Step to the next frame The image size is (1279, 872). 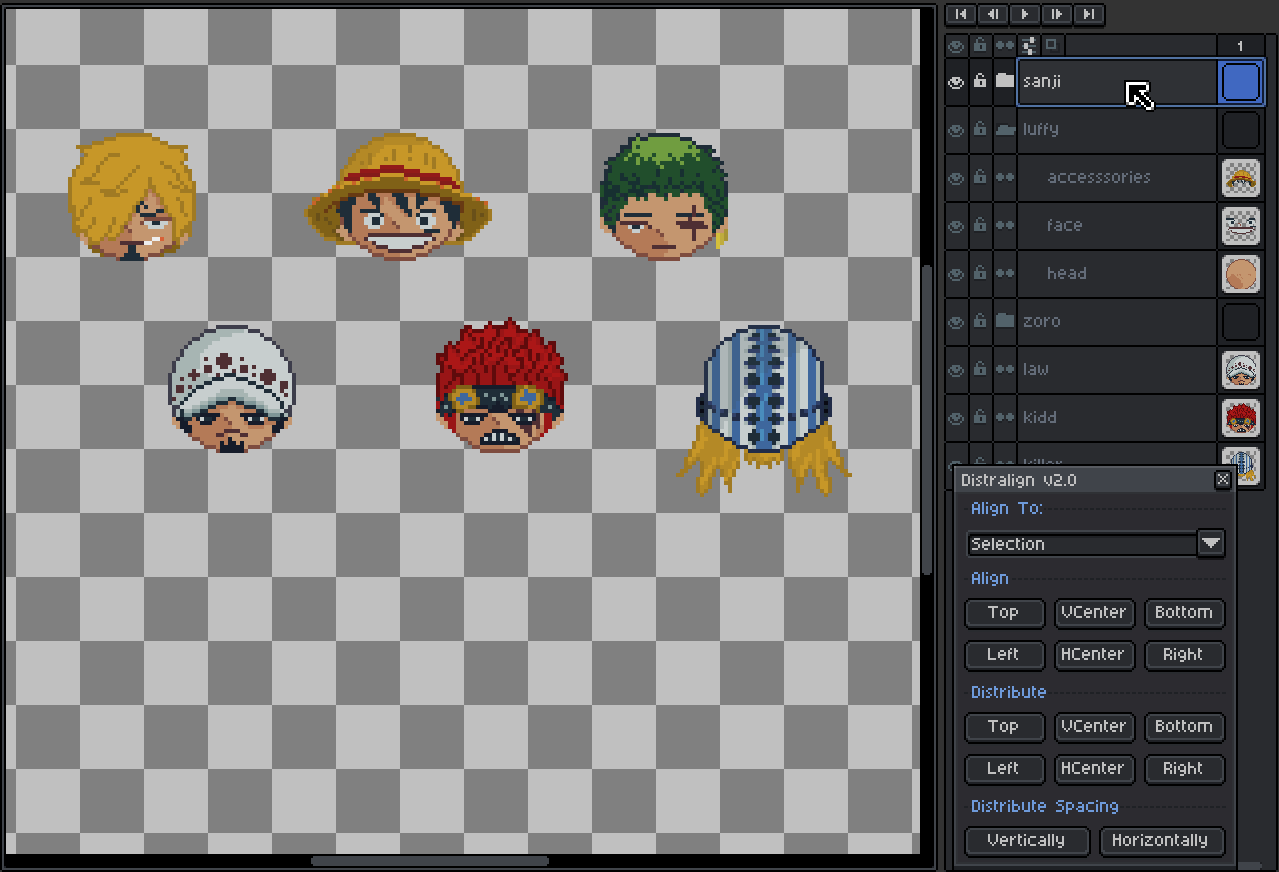coord(1056,14)
